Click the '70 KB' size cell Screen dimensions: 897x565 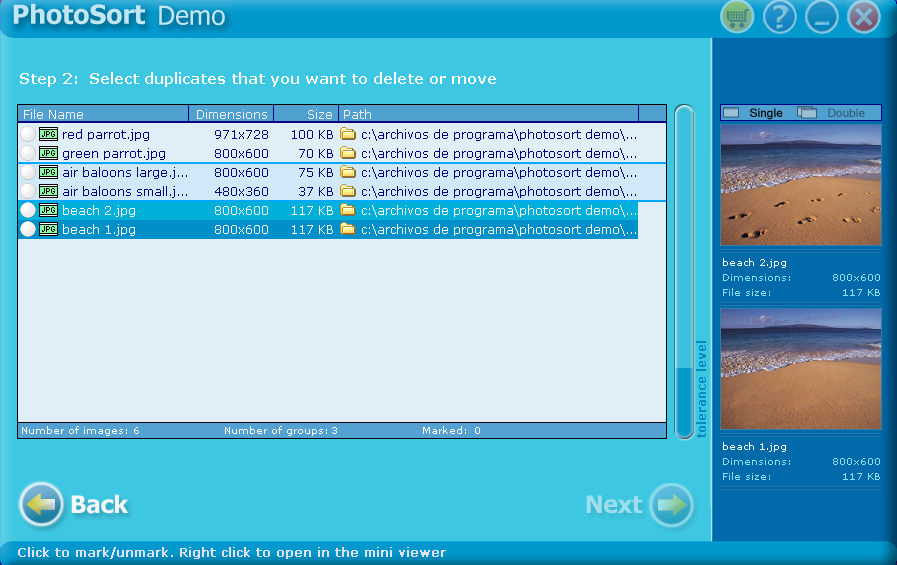(x=316, y=153)
